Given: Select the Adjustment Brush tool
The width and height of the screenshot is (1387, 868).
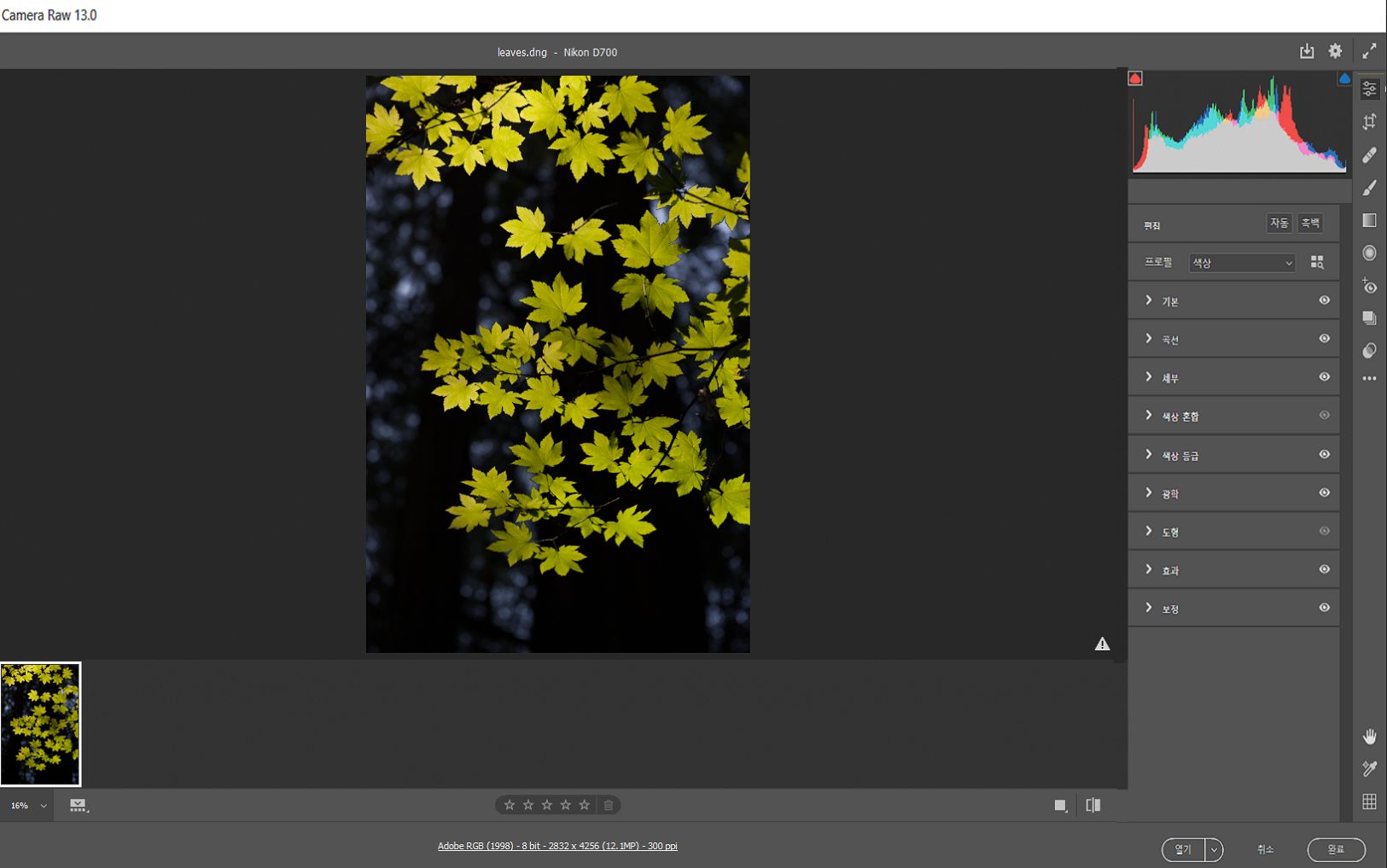Looking at the screenshot, I should [1369, 188].
